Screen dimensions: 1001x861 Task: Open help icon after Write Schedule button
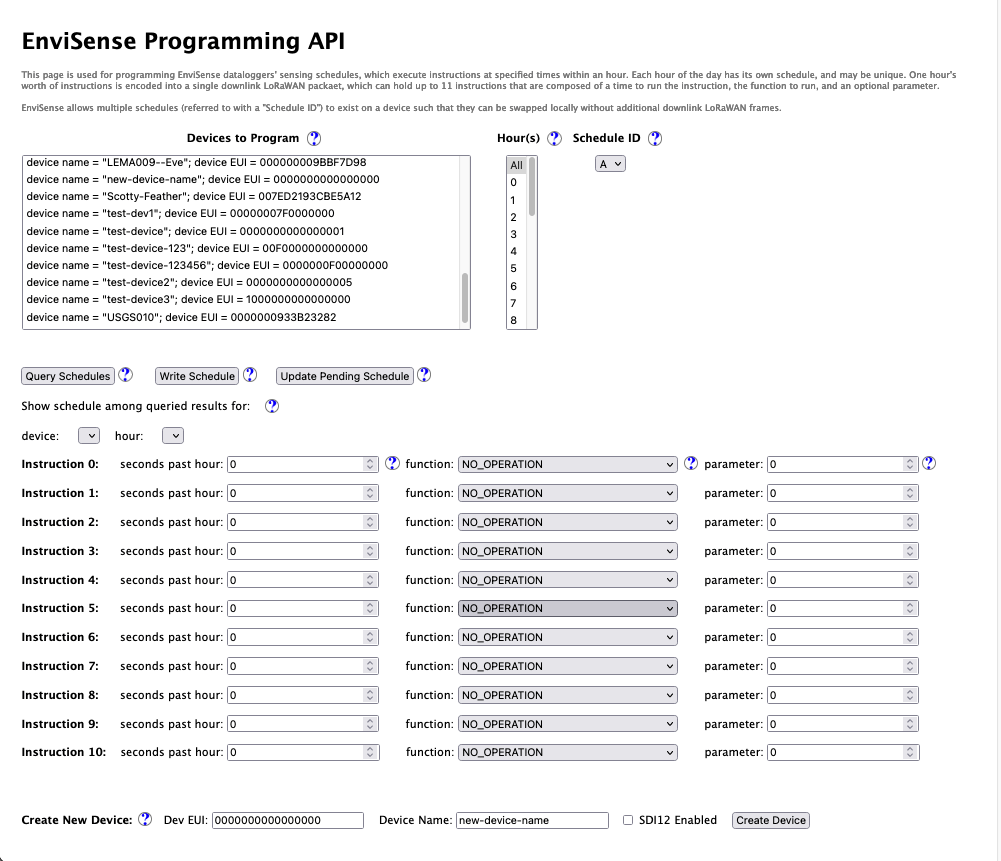click(x=250, y=375)
